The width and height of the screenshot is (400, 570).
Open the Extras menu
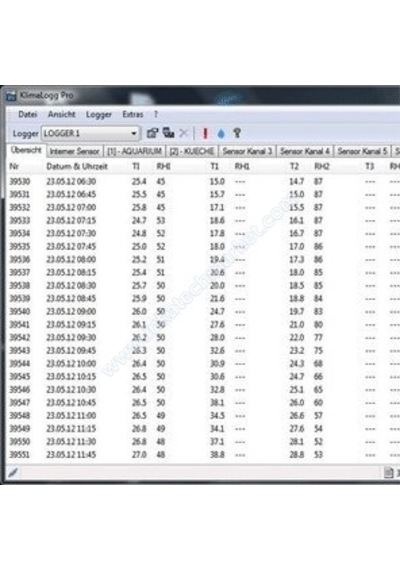(133, 114)
